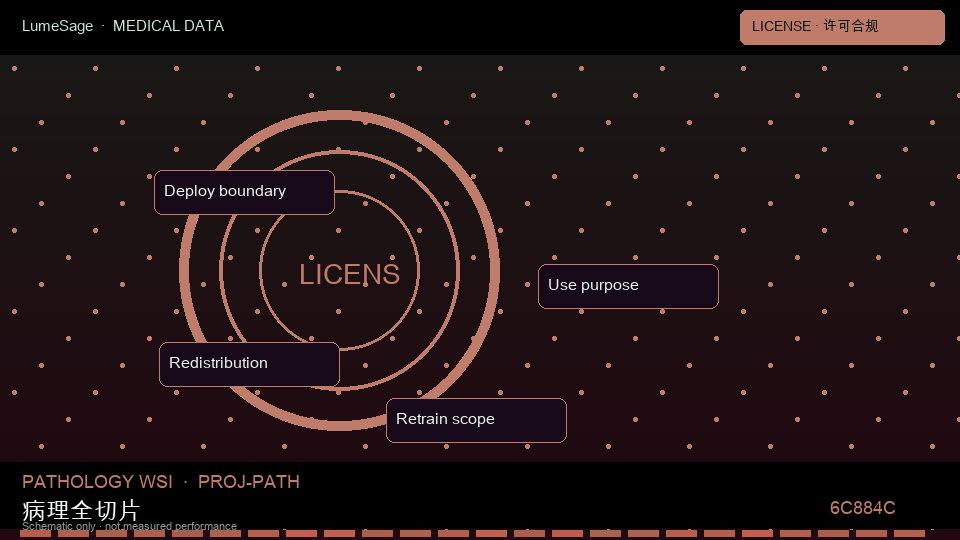Click the innermost ring's right edge

(x=419, y=271)
